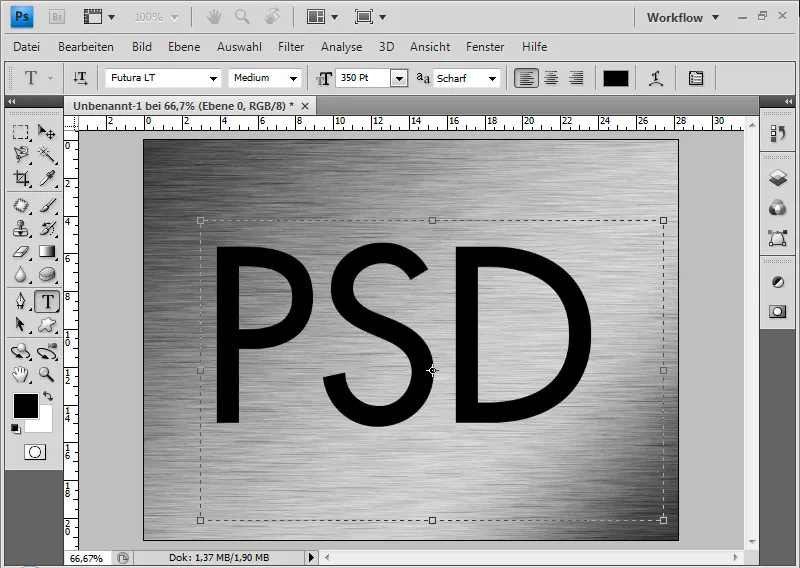Open the font size dropdown arrow

pyautogui.click(x=399, y=79)
